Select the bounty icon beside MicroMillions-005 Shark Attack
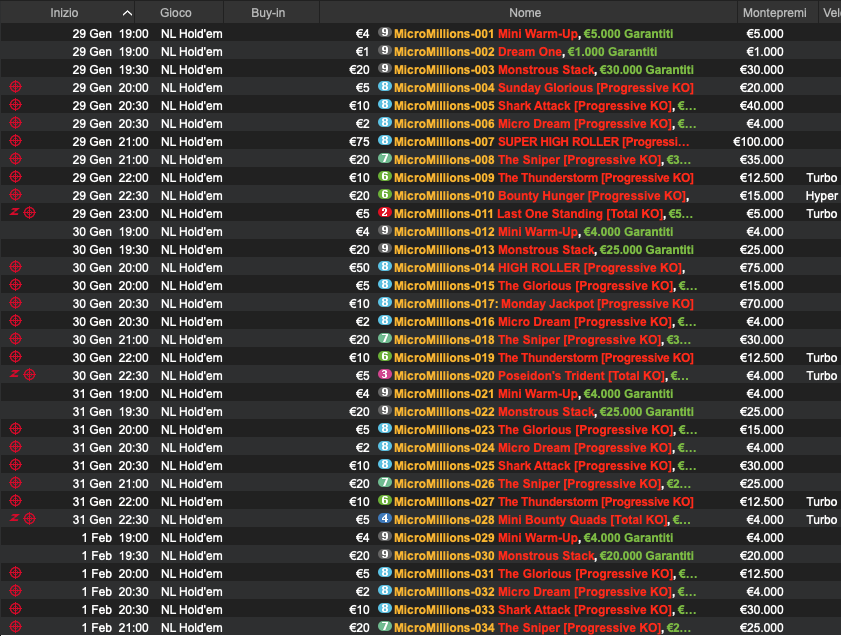Screen dimensions: 841x636 tap(16, 105)
